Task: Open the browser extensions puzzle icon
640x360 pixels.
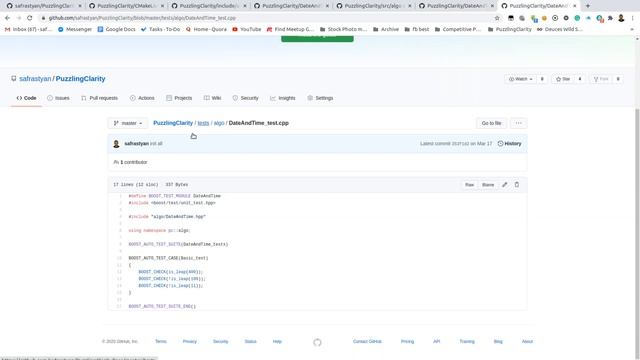Action: [x=610, y=18]
